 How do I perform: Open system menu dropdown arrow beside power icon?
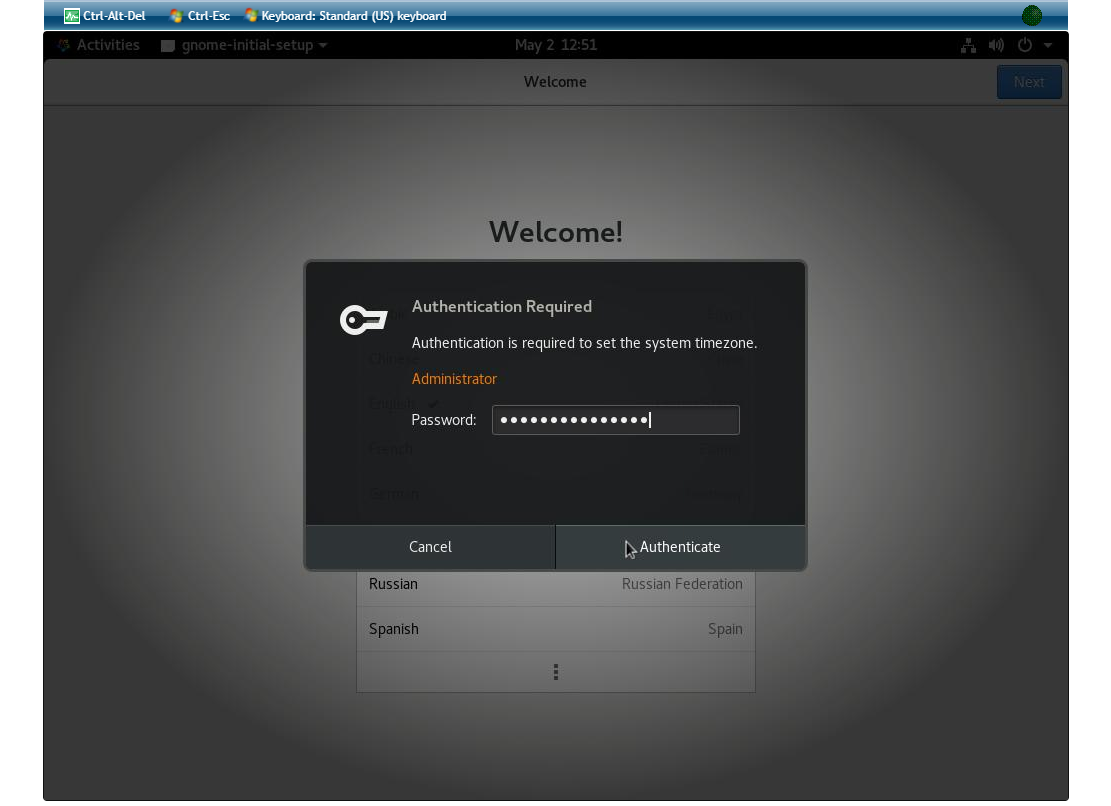1048,45
